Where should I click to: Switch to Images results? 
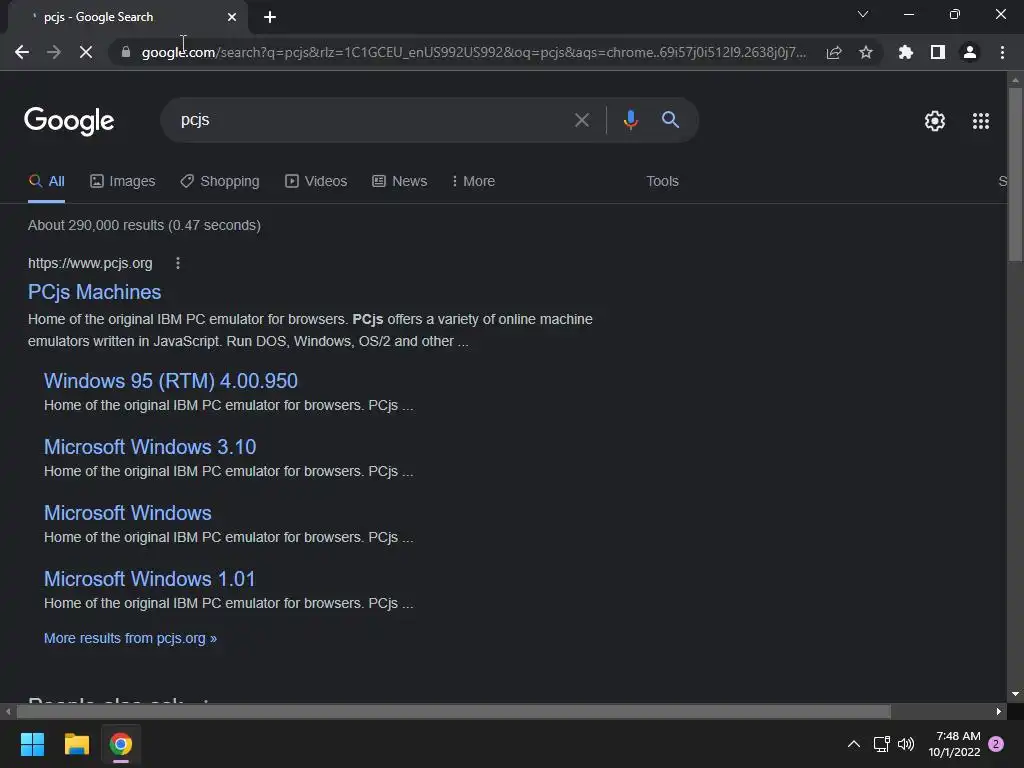pos(123,181)
